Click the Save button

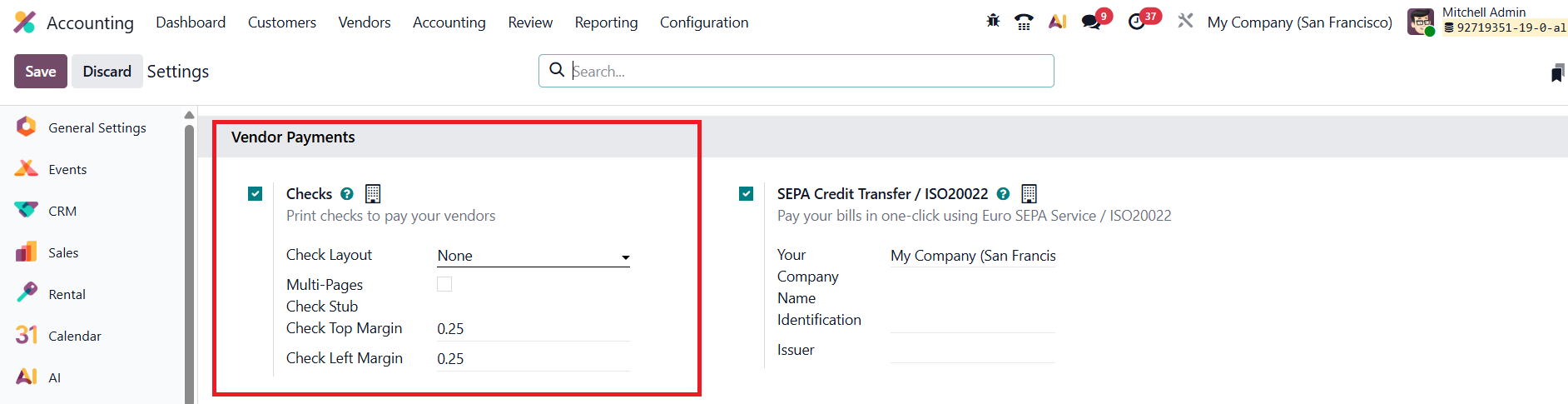pyautogui.click(x=41, y=72)
